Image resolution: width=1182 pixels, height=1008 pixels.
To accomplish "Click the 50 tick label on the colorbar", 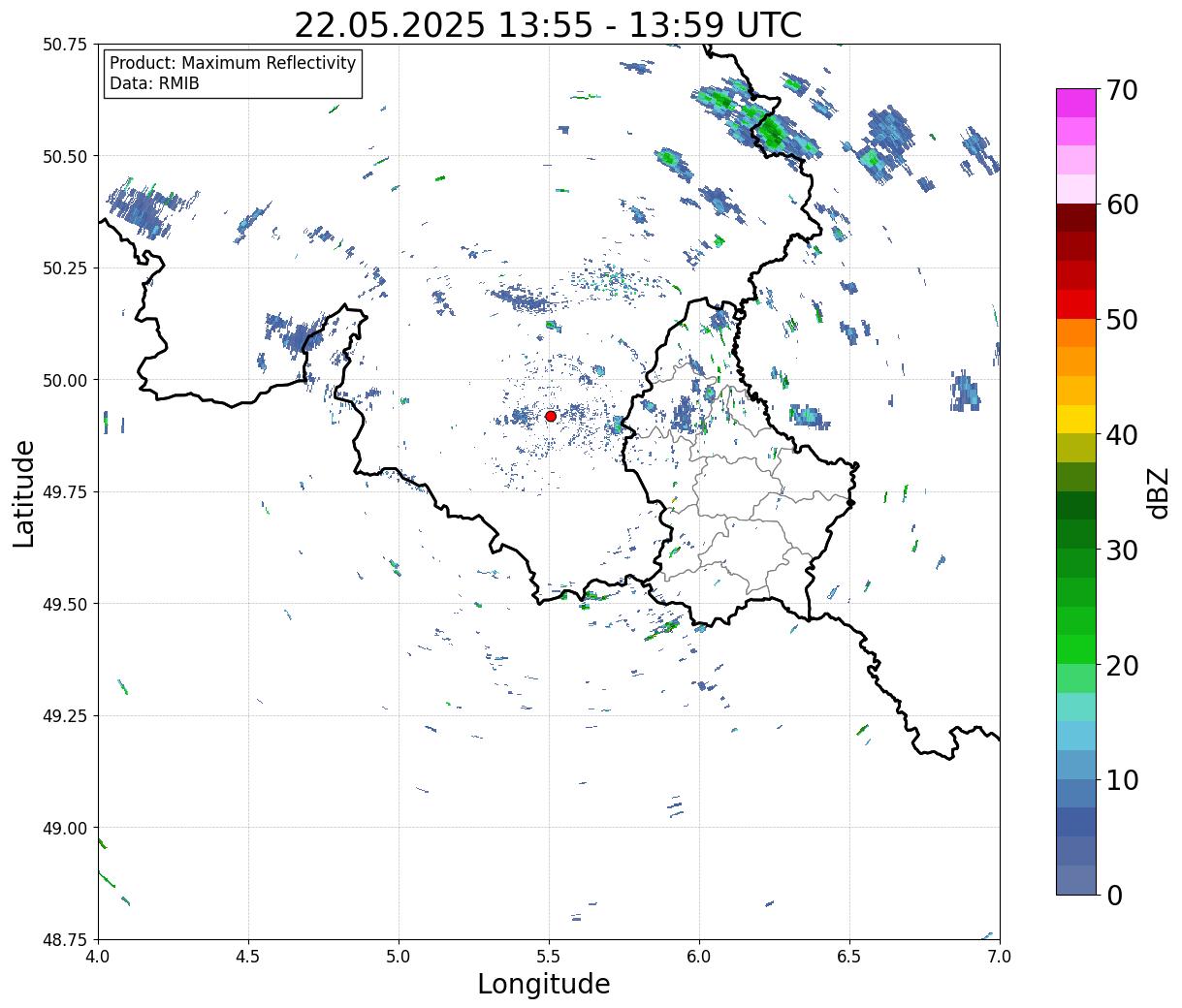I will (x=1121, y=320).
